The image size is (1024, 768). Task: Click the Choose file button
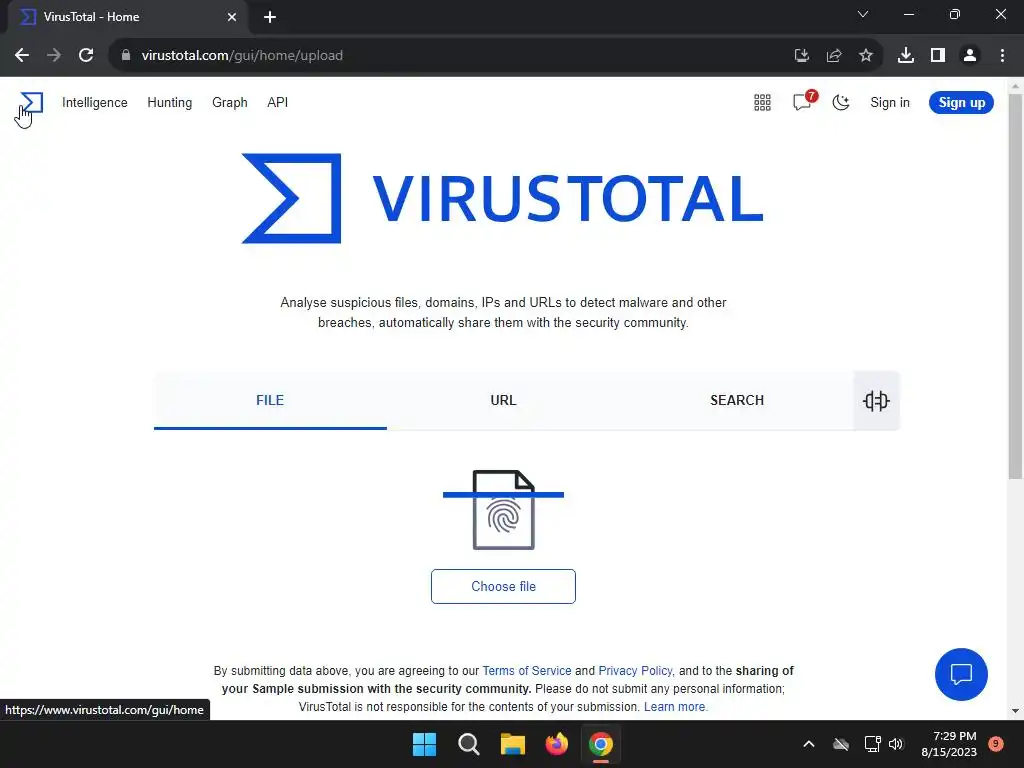point(504,586)
